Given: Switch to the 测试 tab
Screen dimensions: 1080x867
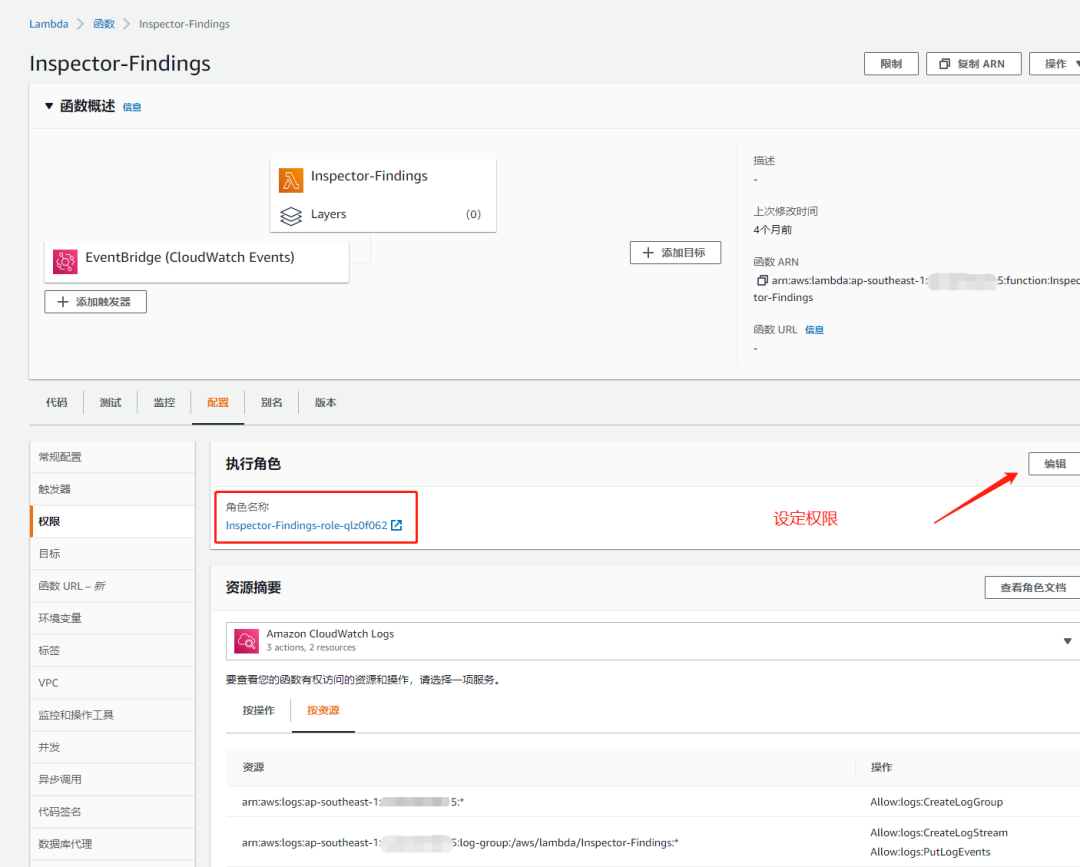Looking at the screenshot, I should (x=110, y=403).
